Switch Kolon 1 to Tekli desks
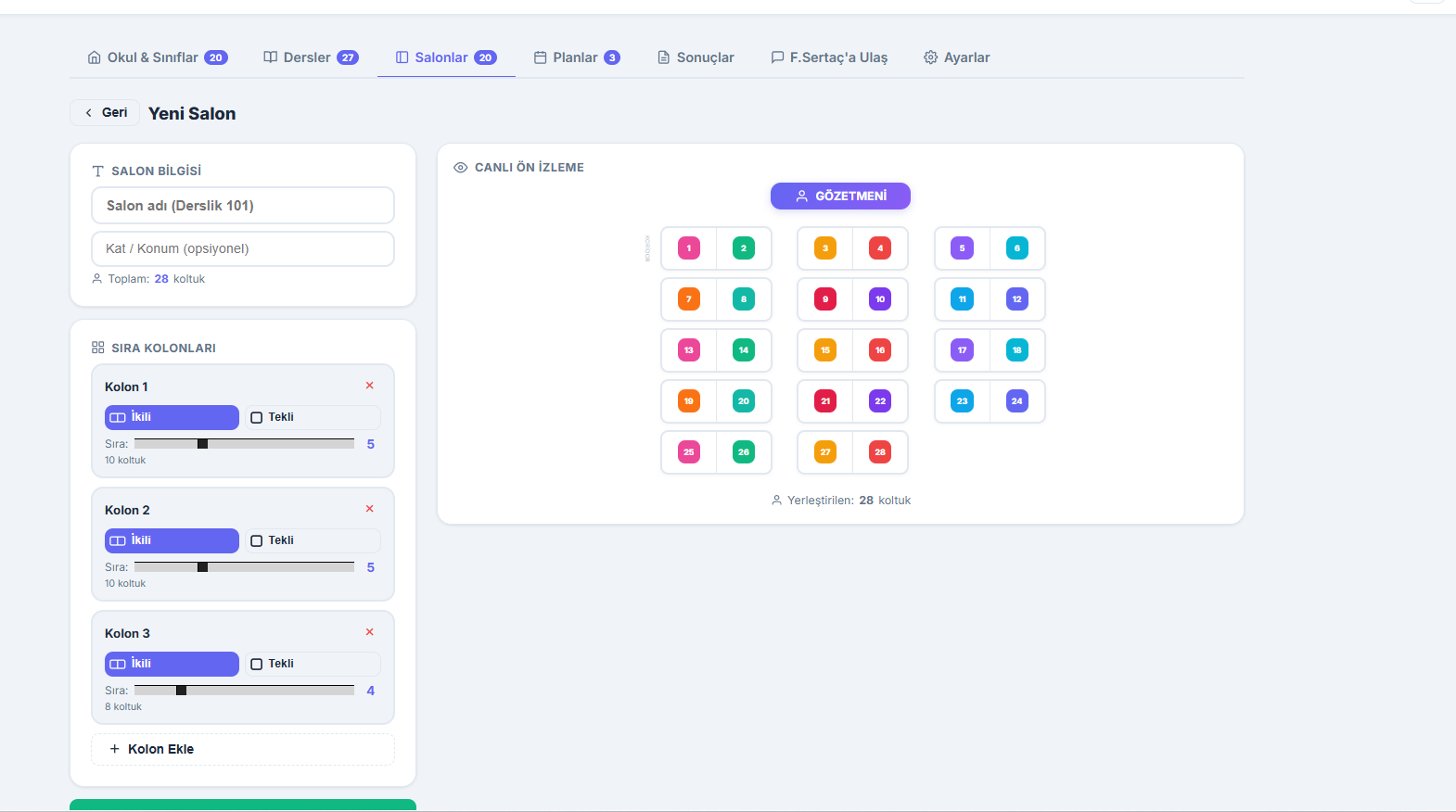 click(313, 417)
